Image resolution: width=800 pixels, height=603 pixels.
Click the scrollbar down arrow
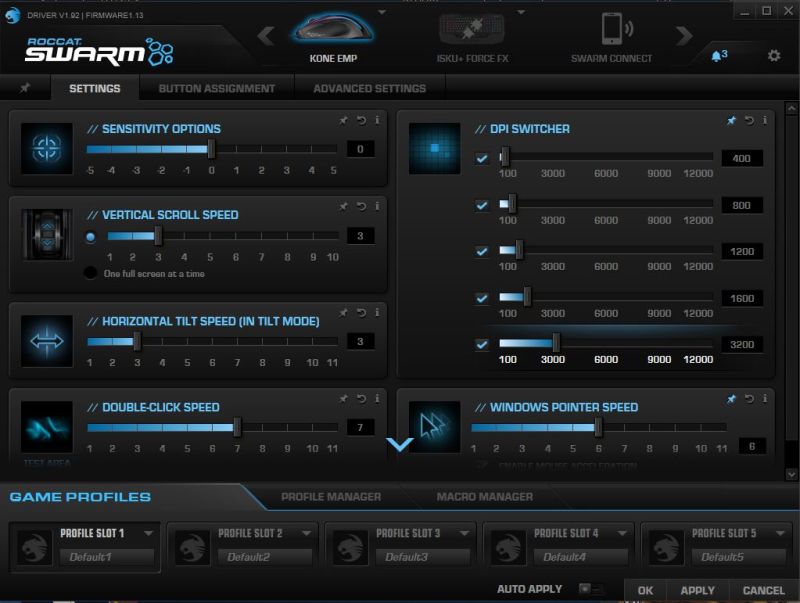click(791, 474)
